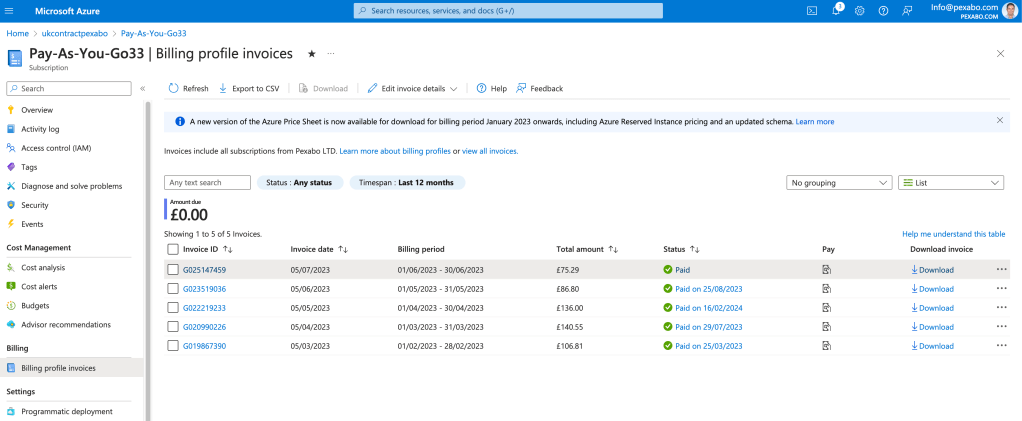1022x421 pixels.
Task: Open more options for invoice G019867390
Action: click(x=1001, y=346)
